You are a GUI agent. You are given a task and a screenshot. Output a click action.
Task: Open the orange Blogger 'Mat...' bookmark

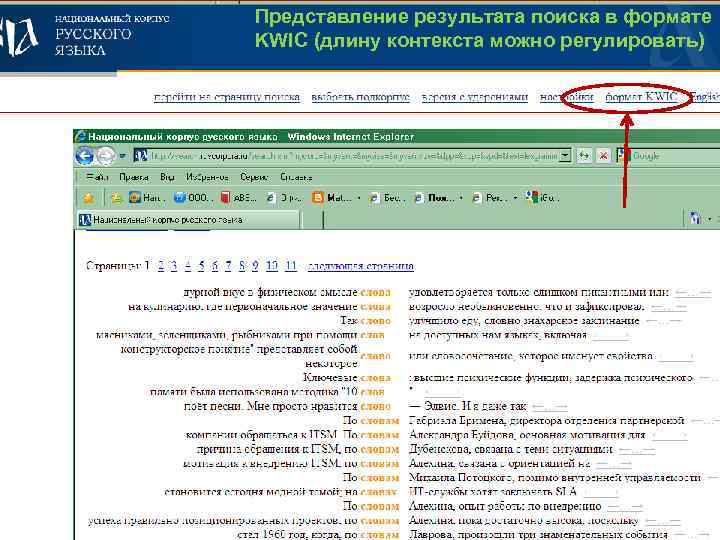tap(332, 198)
